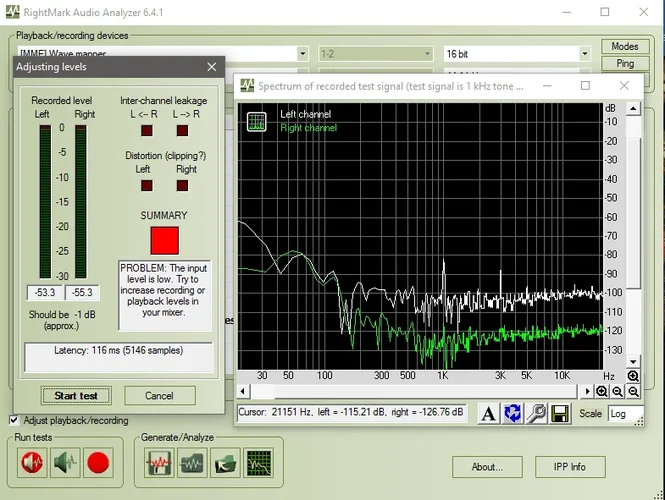
Task: Open the 1-2 channel dropdown
Action: 427,54
